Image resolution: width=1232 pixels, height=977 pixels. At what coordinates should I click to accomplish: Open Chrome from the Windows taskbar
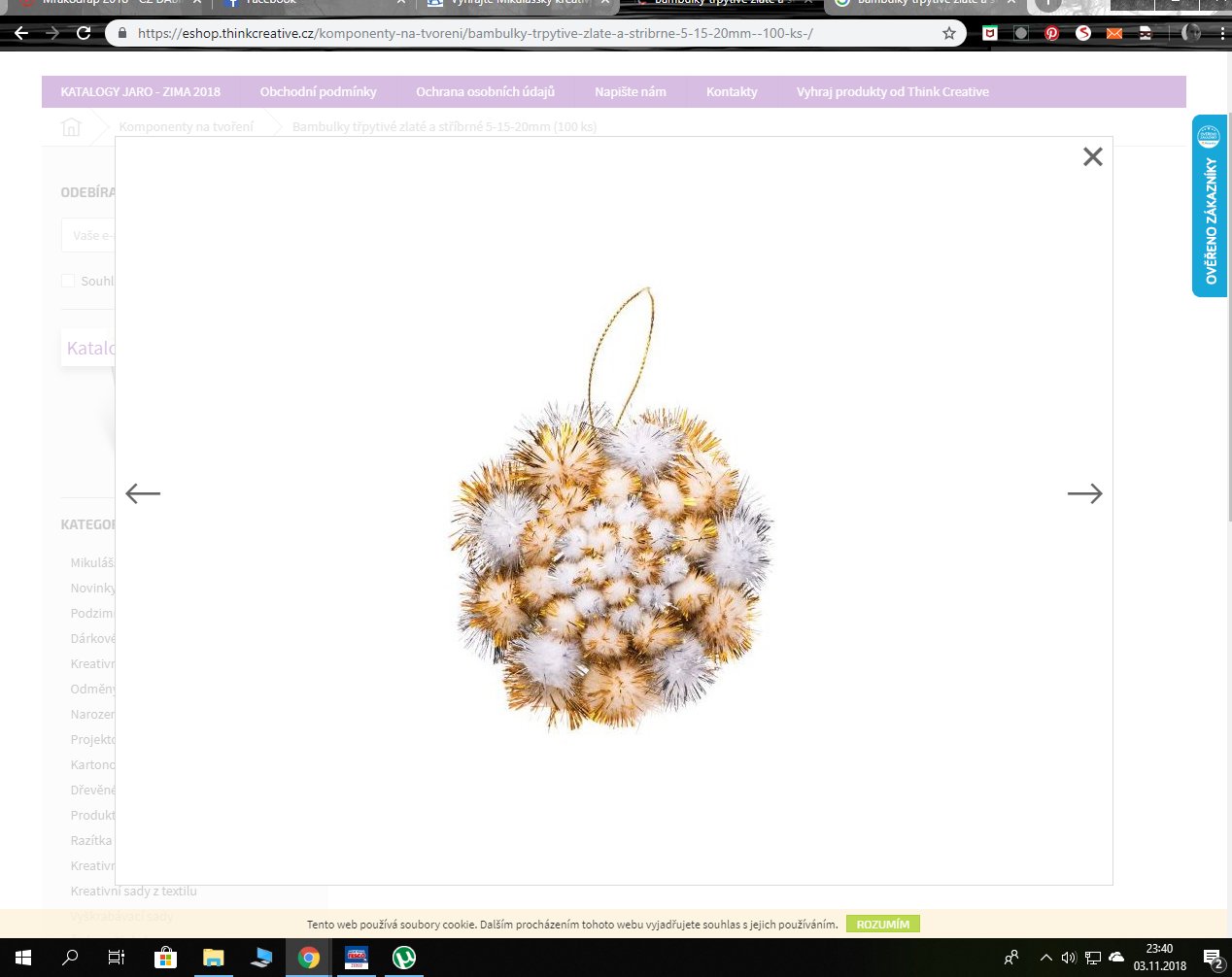click(309, 958)
